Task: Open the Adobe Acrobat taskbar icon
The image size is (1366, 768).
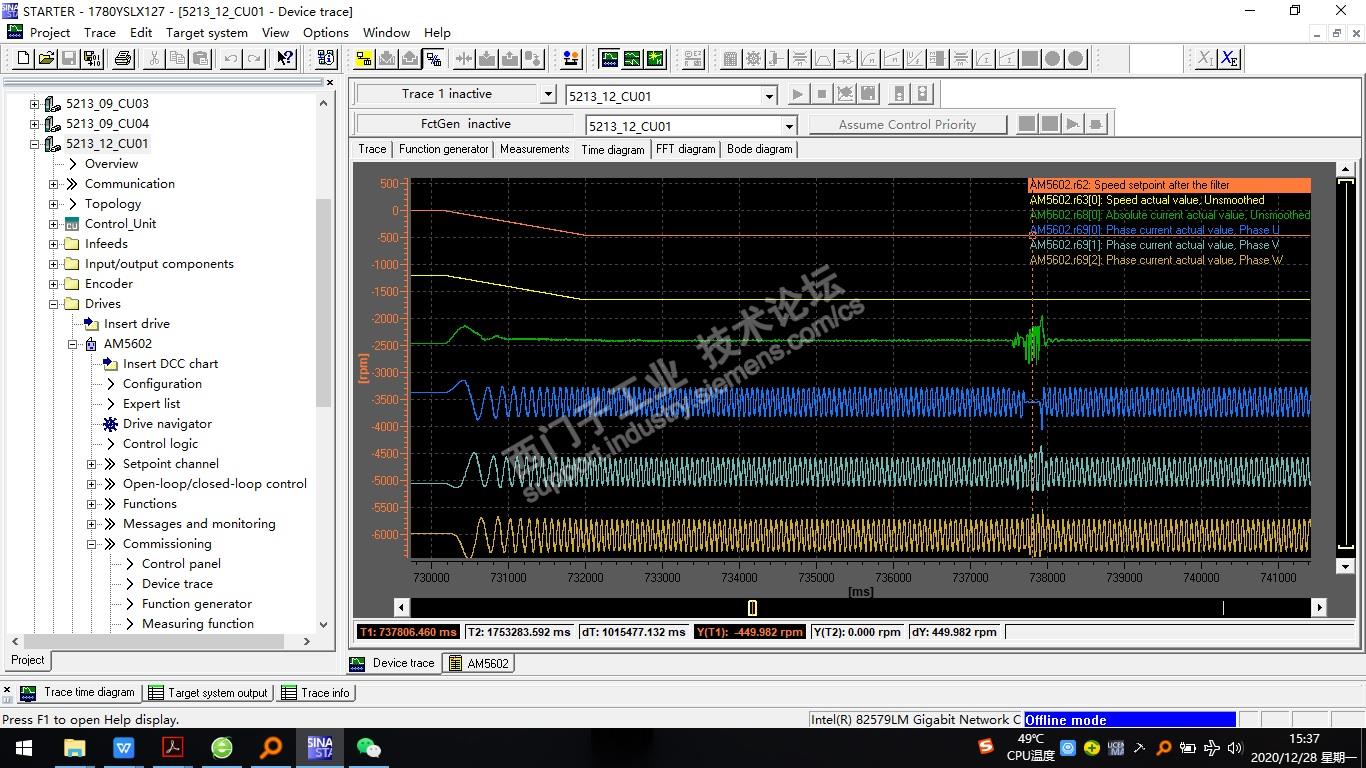Action: [173, 747]
